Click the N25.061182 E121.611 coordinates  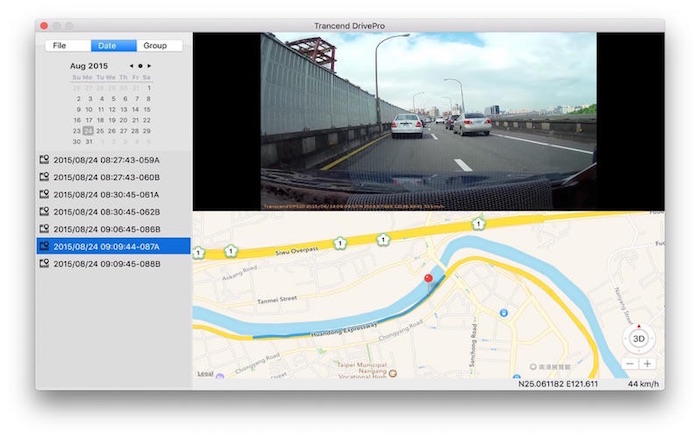[558, 384]
